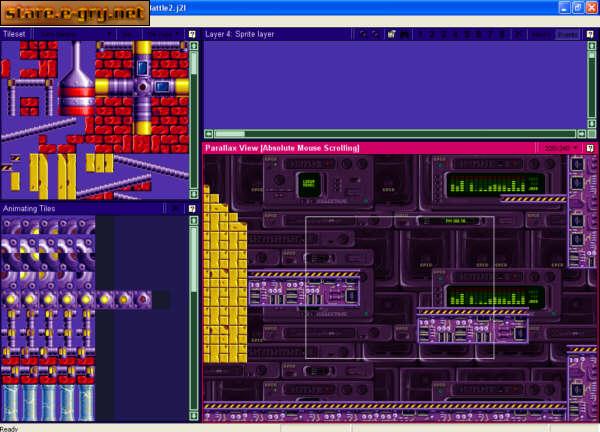The height and width of the screenshot is (432, 600).
Task: Click the small button in Animating Tiles header
Action: [175, 209]
